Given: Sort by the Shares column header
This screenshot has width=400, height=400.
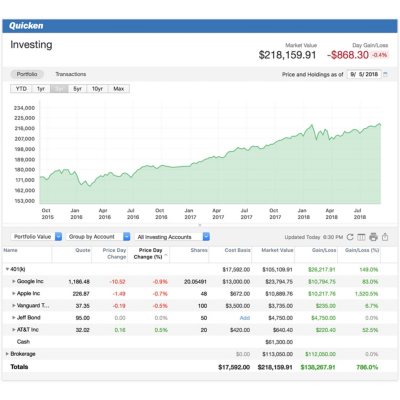Looking at the screenshot, I should (199, 250).
